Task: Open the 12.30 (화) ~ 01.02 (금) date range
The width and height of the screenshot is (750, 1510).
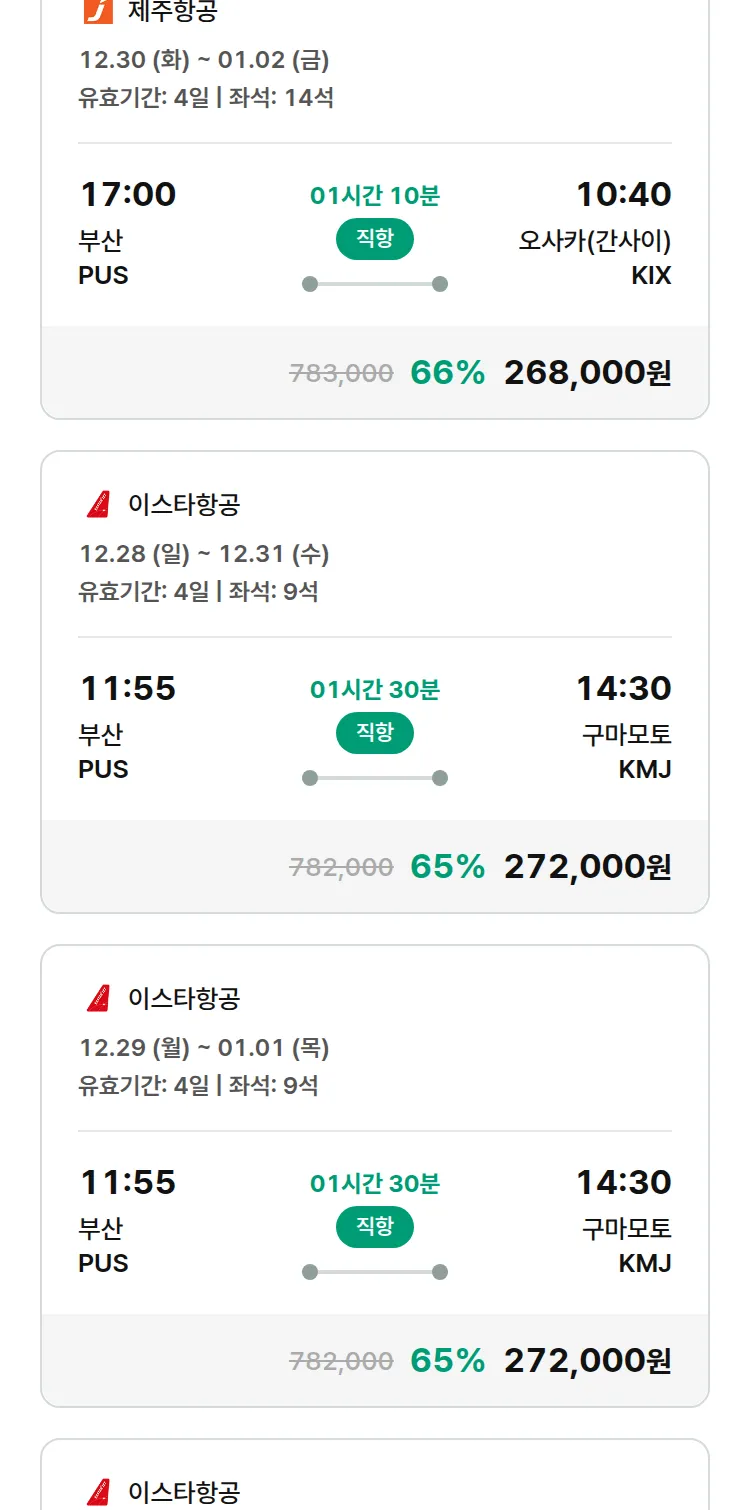Action: 204,60
